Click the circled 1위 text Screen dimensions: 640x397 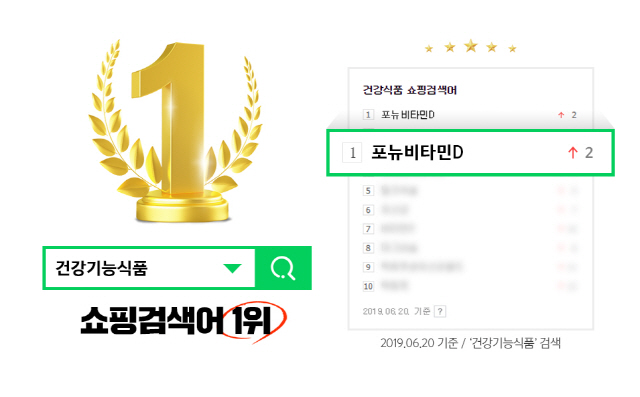(x=253, y=321)
